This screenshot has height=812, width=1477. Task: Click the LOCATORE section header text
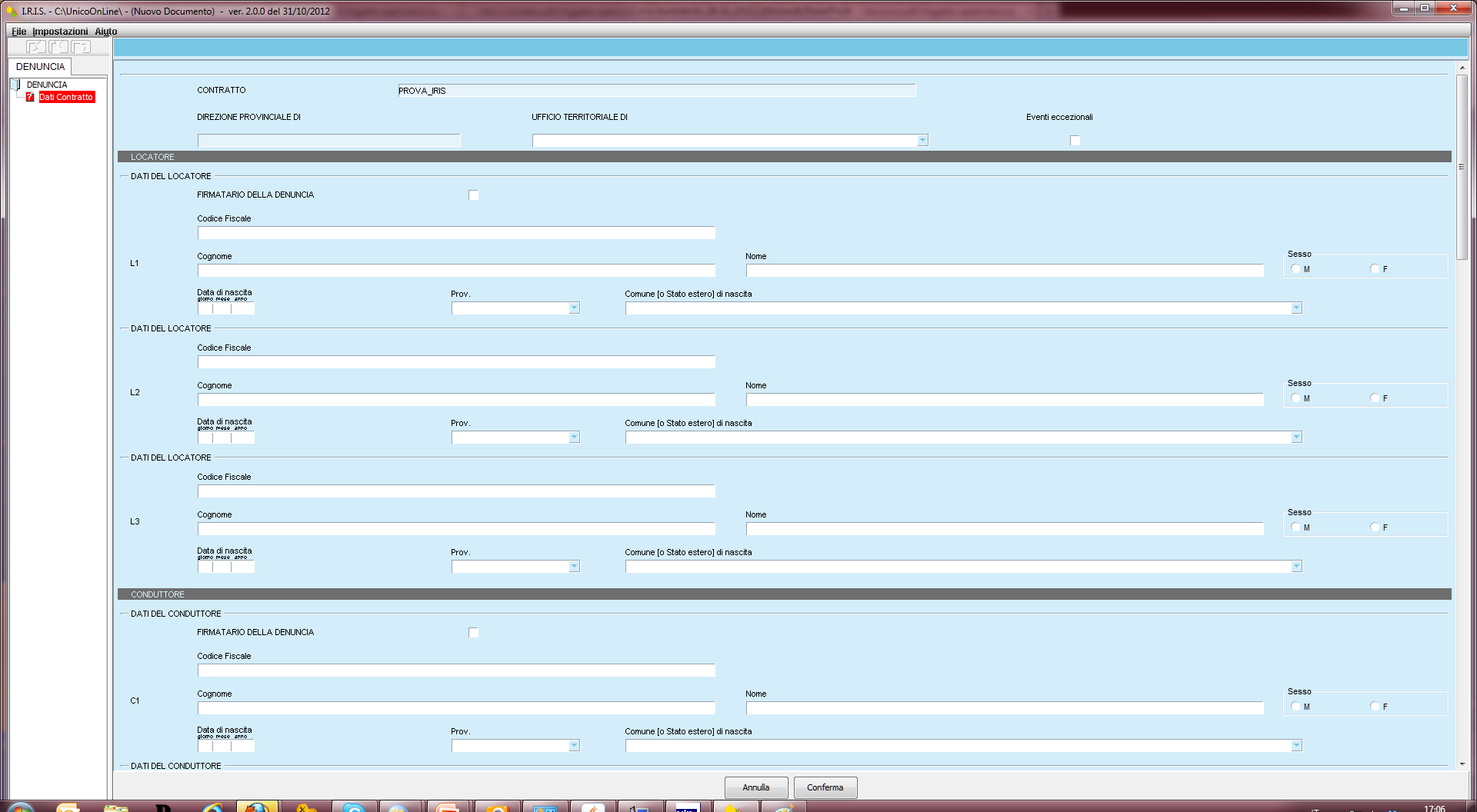152,157
